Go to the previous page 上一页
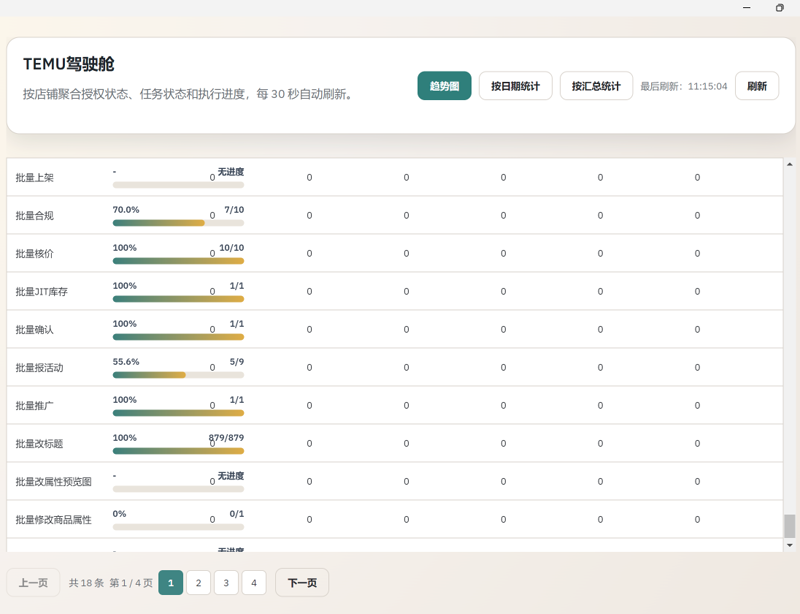The height and width of the screenshot is (614, 800). [x=33, y=582]
